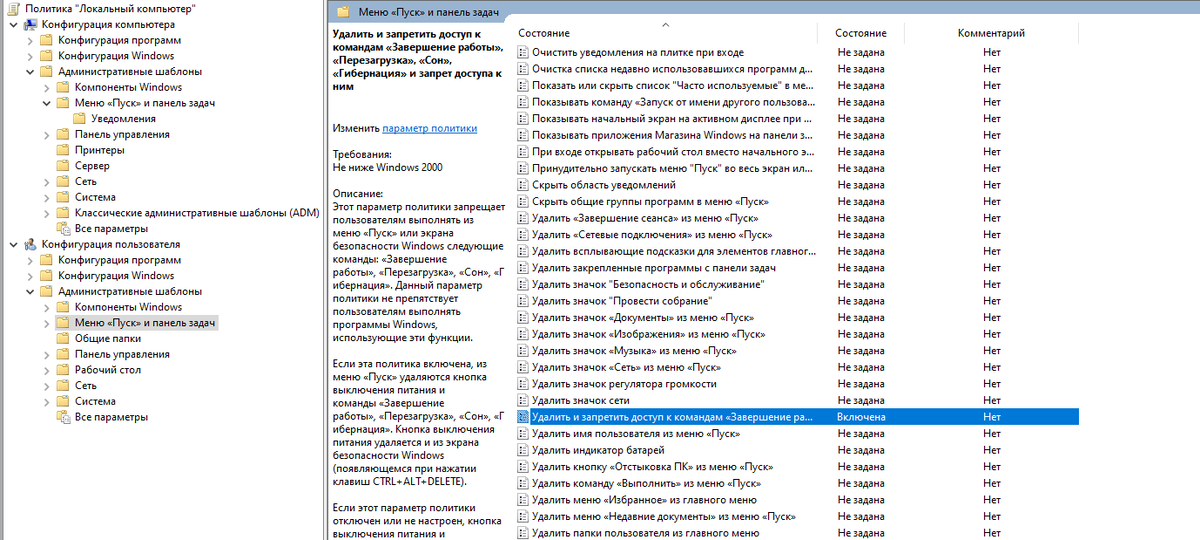Expand computer «Конфигурация программ» node

point(29,40)
